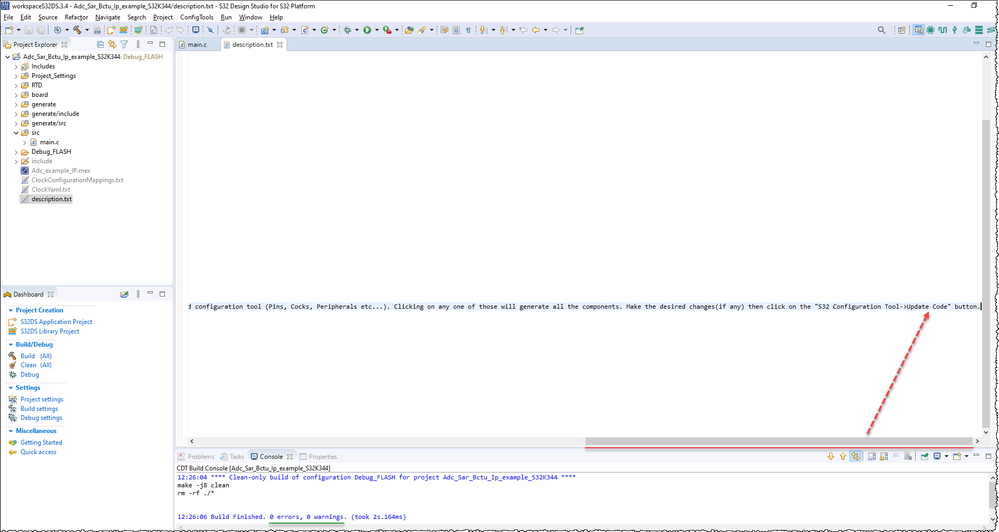The image size is (999, 532).
Task: Click the editor horizontal scrollbar thumb
Action: [x=779, y=441]
